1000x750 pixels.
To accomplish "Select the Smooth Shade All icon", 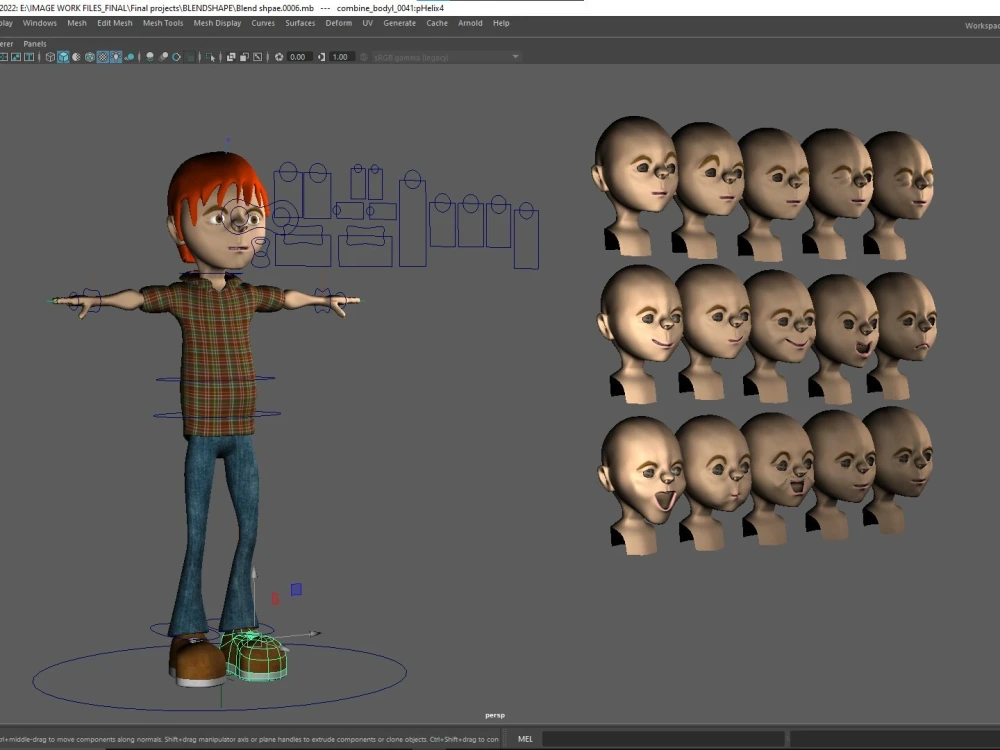I will click(63, 57).
